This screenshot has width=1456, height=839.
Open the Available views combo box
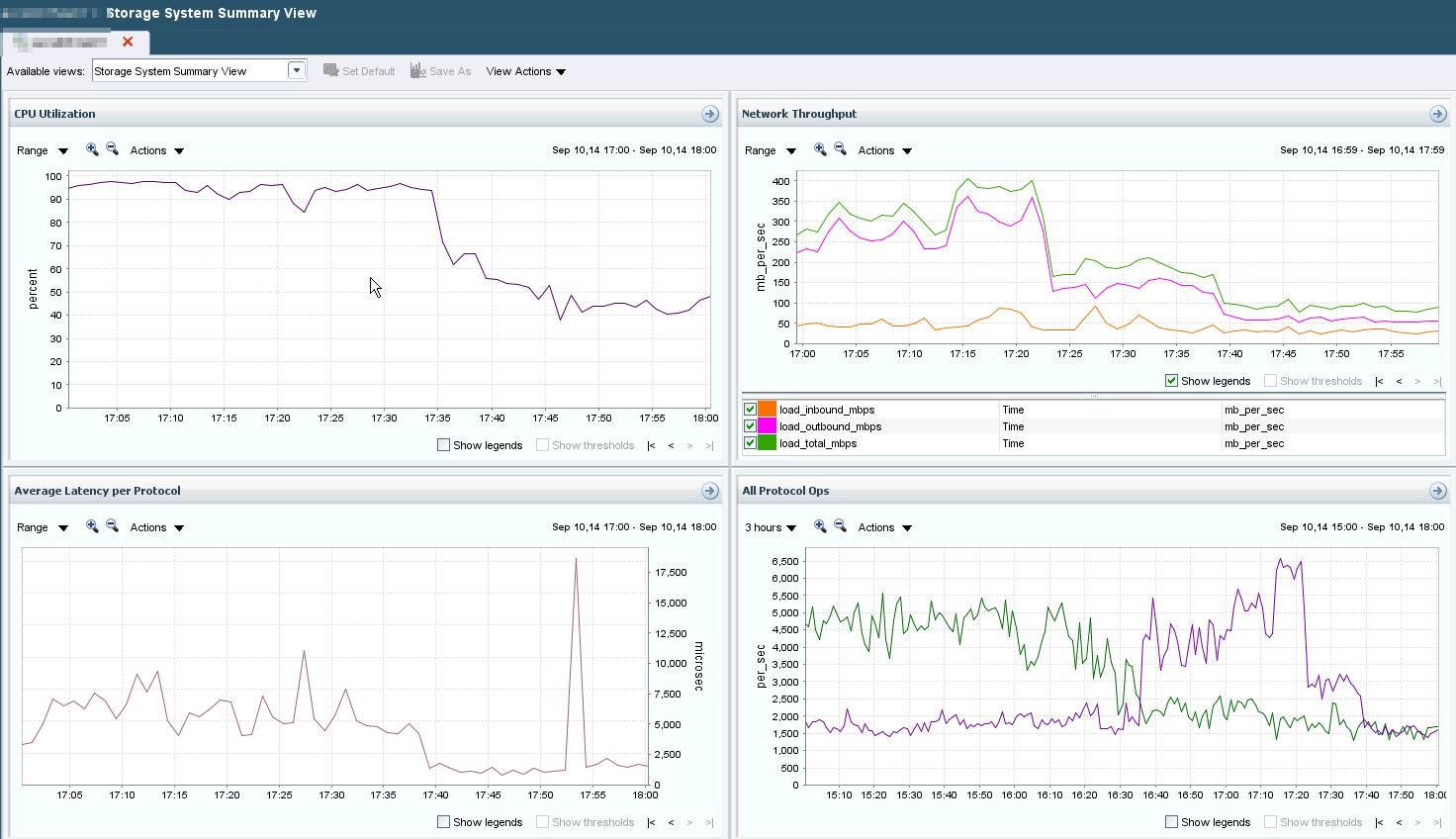point(296,70)
